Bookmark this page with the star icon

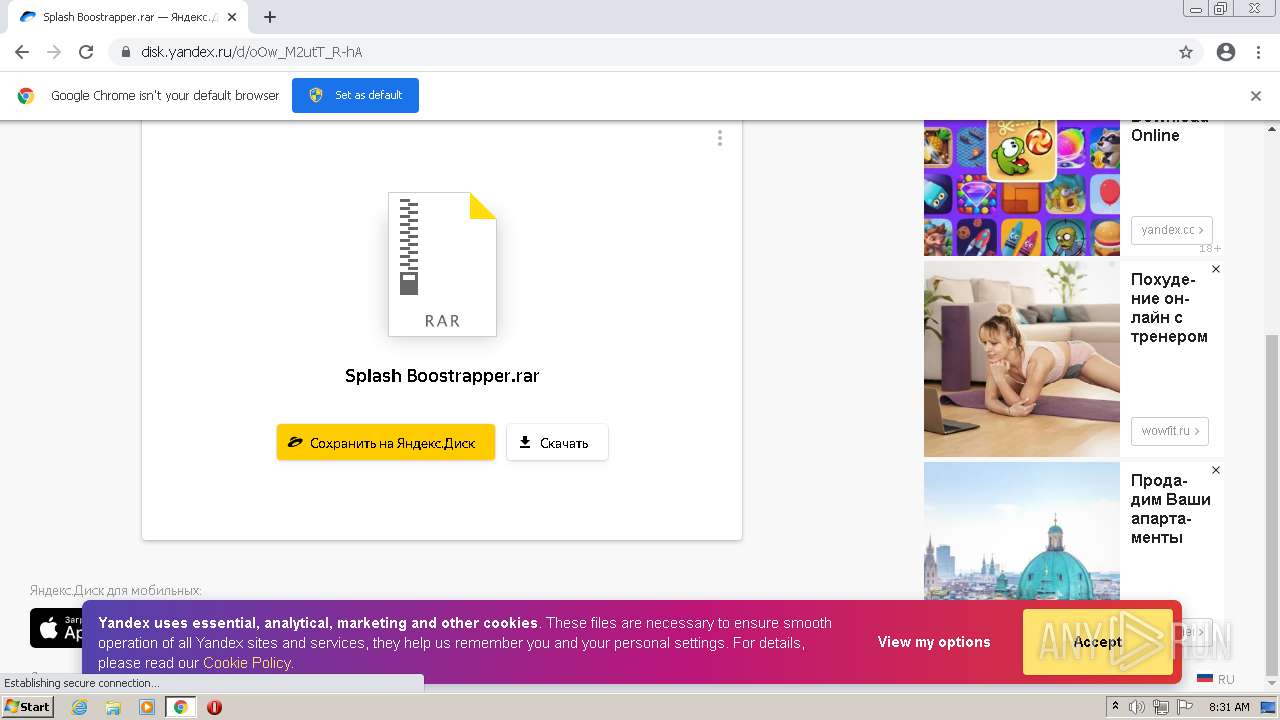click(x=1186, y=52)
